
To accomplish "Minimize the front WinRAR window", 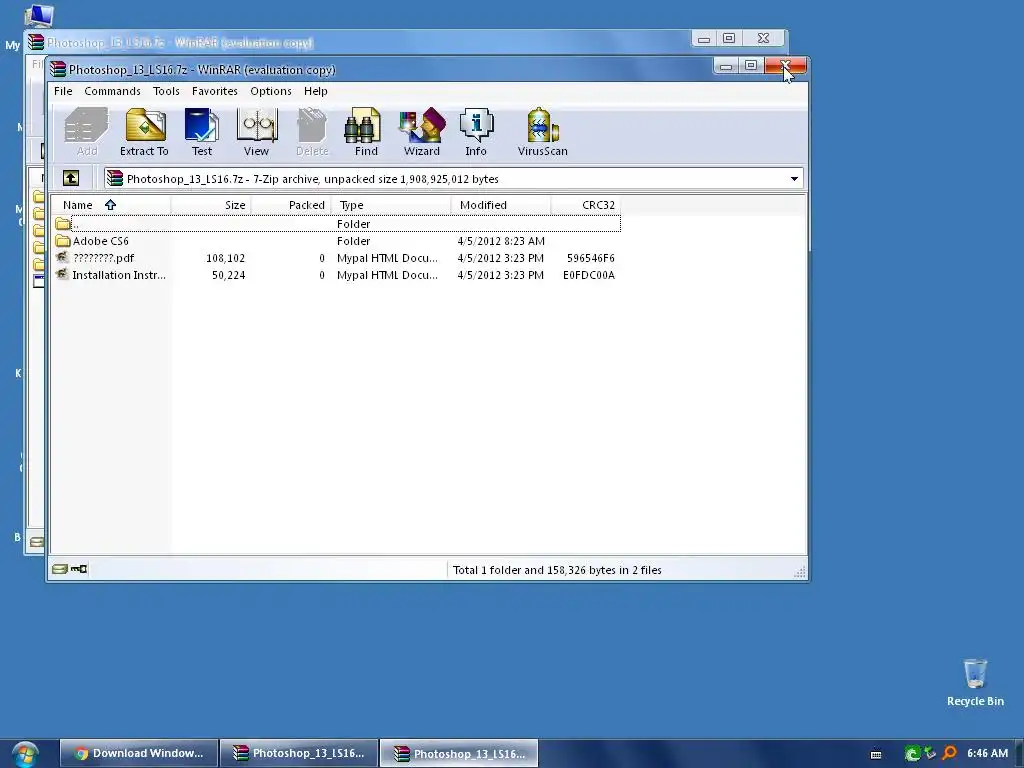I will (725, 66).
